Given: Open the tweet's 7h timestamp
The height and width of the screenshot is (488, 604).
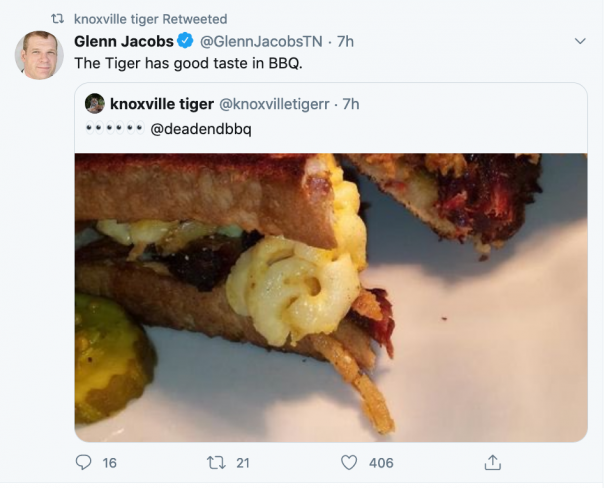Looking at the screenshot, I should (345, 41).
